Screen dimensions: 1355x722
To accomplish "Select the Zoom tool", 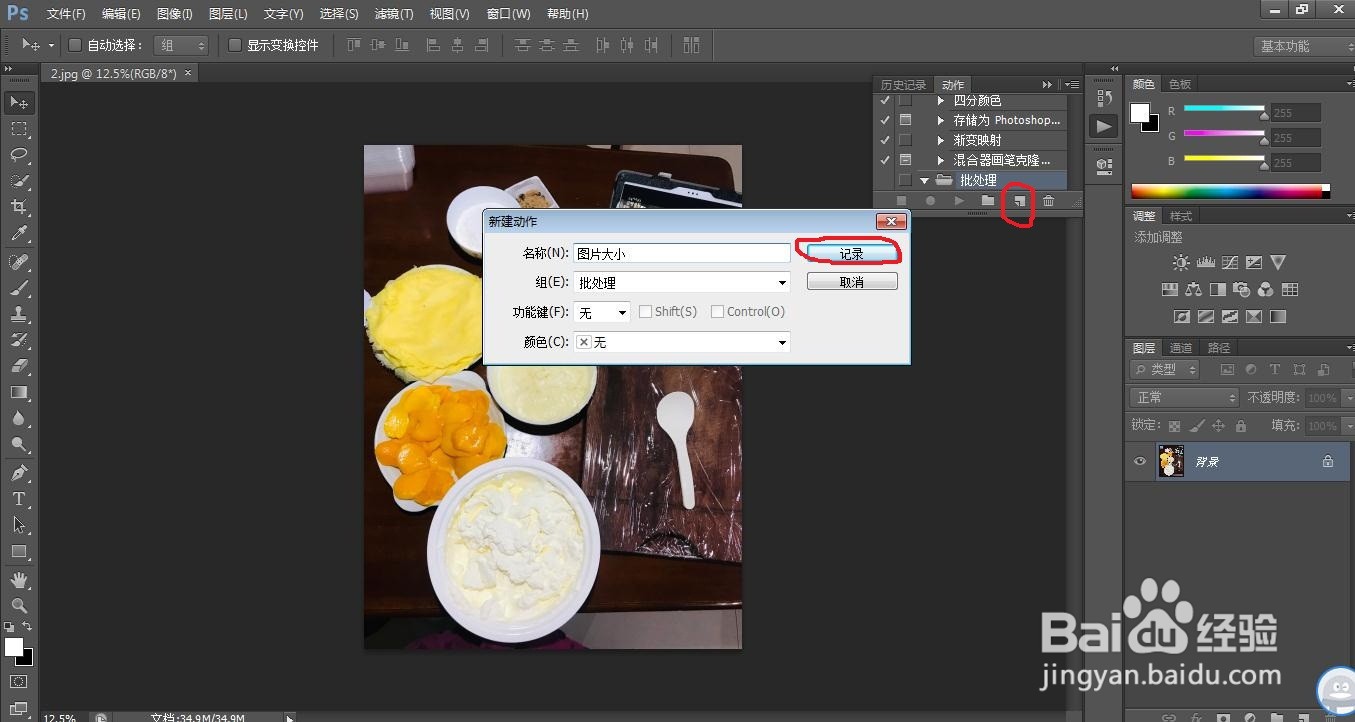I will pyautogui.click(x=19, y=605).
